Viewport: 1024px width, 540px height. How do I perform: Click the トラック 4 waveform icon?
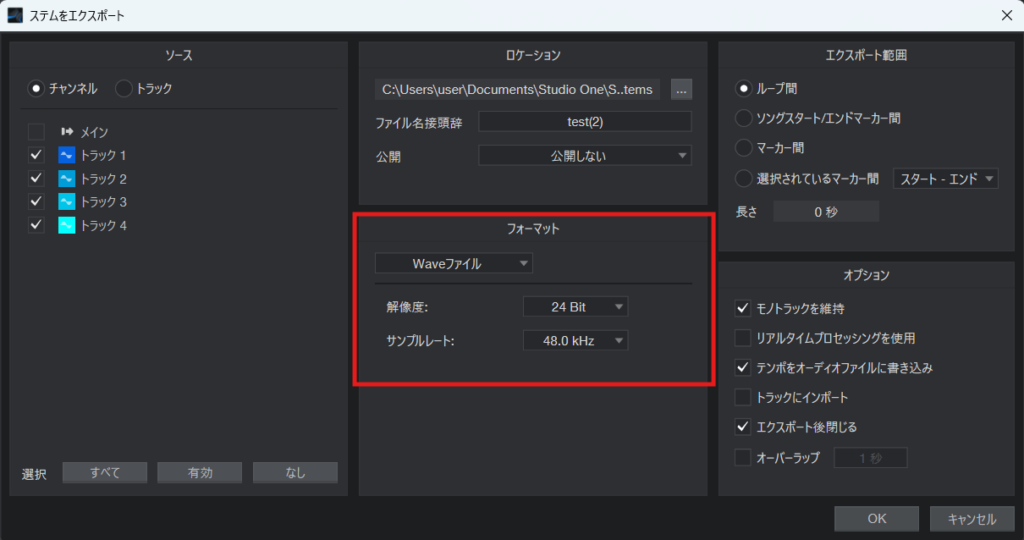coord(67,225)
